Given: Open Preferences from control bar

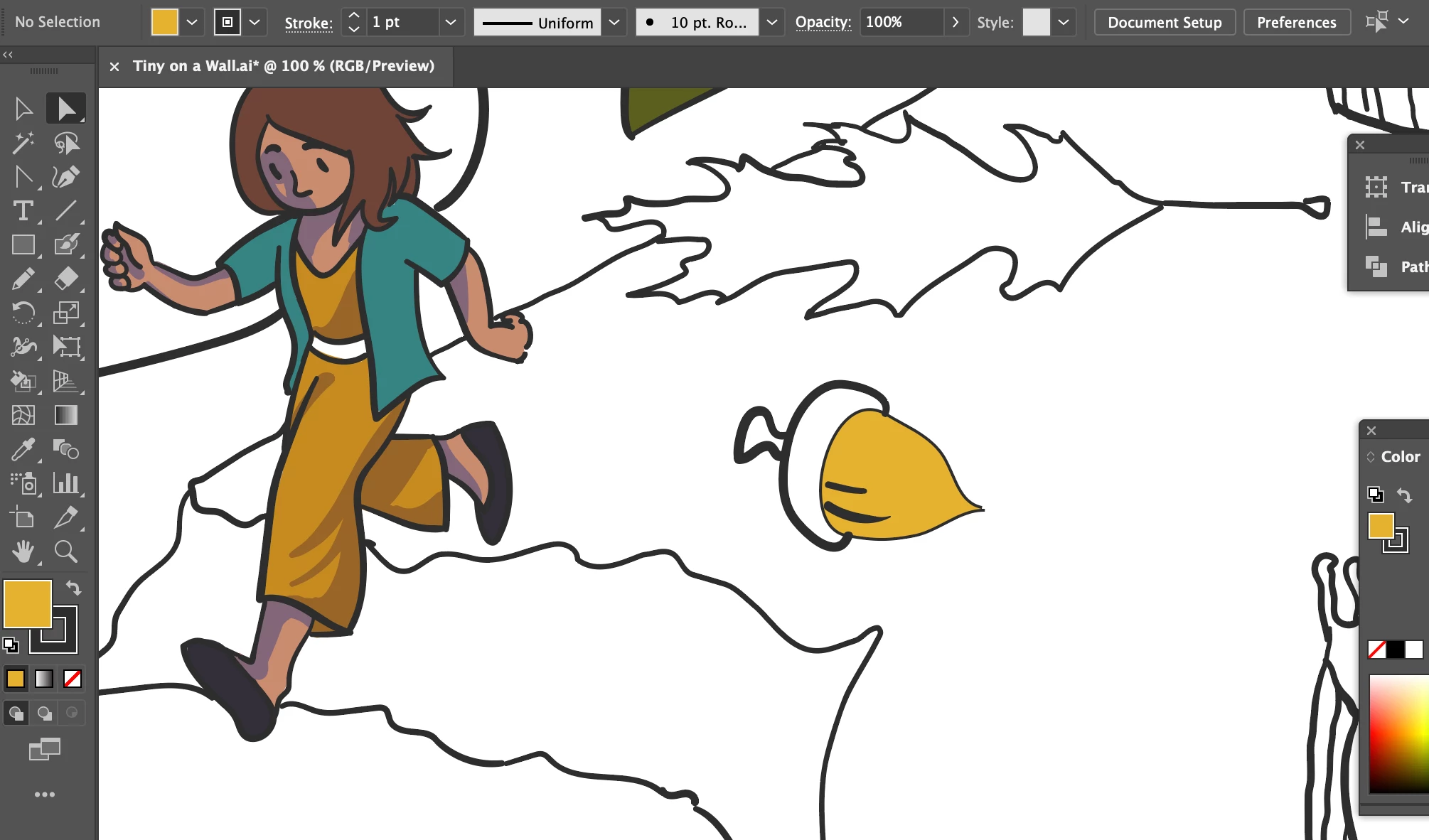Looking at the screenshot, I should pos(1296,22).
